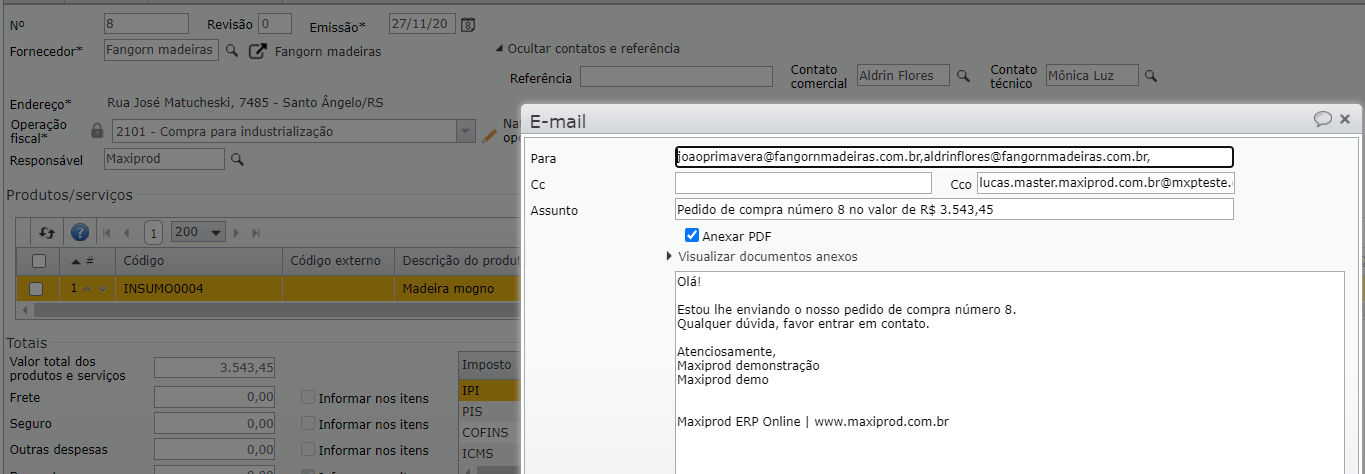The width and height of the screenshot is (1365, 474).
Task: Check the select-all checkbox in grid header
Action: coord(38,261)
